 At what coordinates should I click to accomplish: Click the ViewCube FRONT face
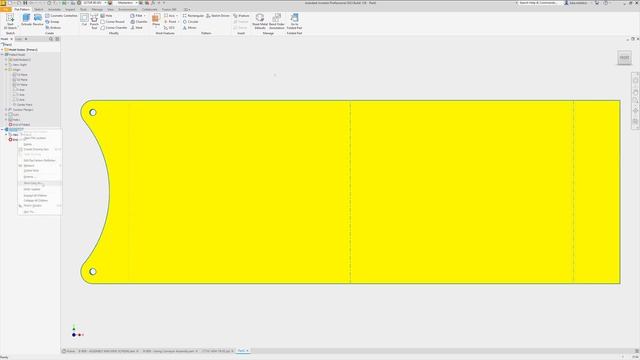[624, 58]
